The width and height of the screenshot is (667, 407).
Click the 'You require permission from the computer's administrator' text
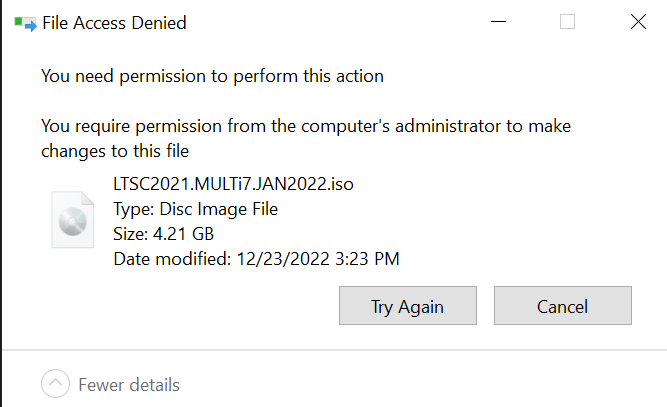[x=306, y=126]
